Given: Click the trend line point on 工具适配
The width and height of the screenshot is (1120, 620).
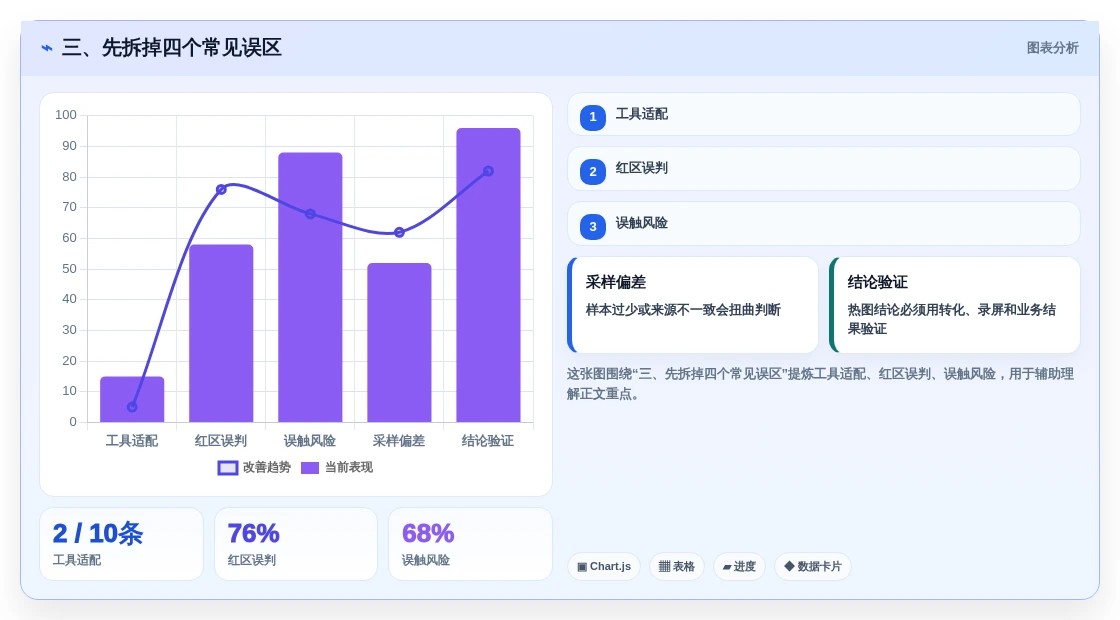Looking at the screenshot, I should point(132,407).
